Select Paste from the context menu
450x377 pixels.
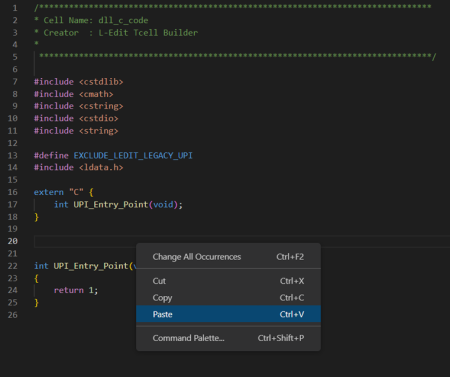tap(228, 314)
